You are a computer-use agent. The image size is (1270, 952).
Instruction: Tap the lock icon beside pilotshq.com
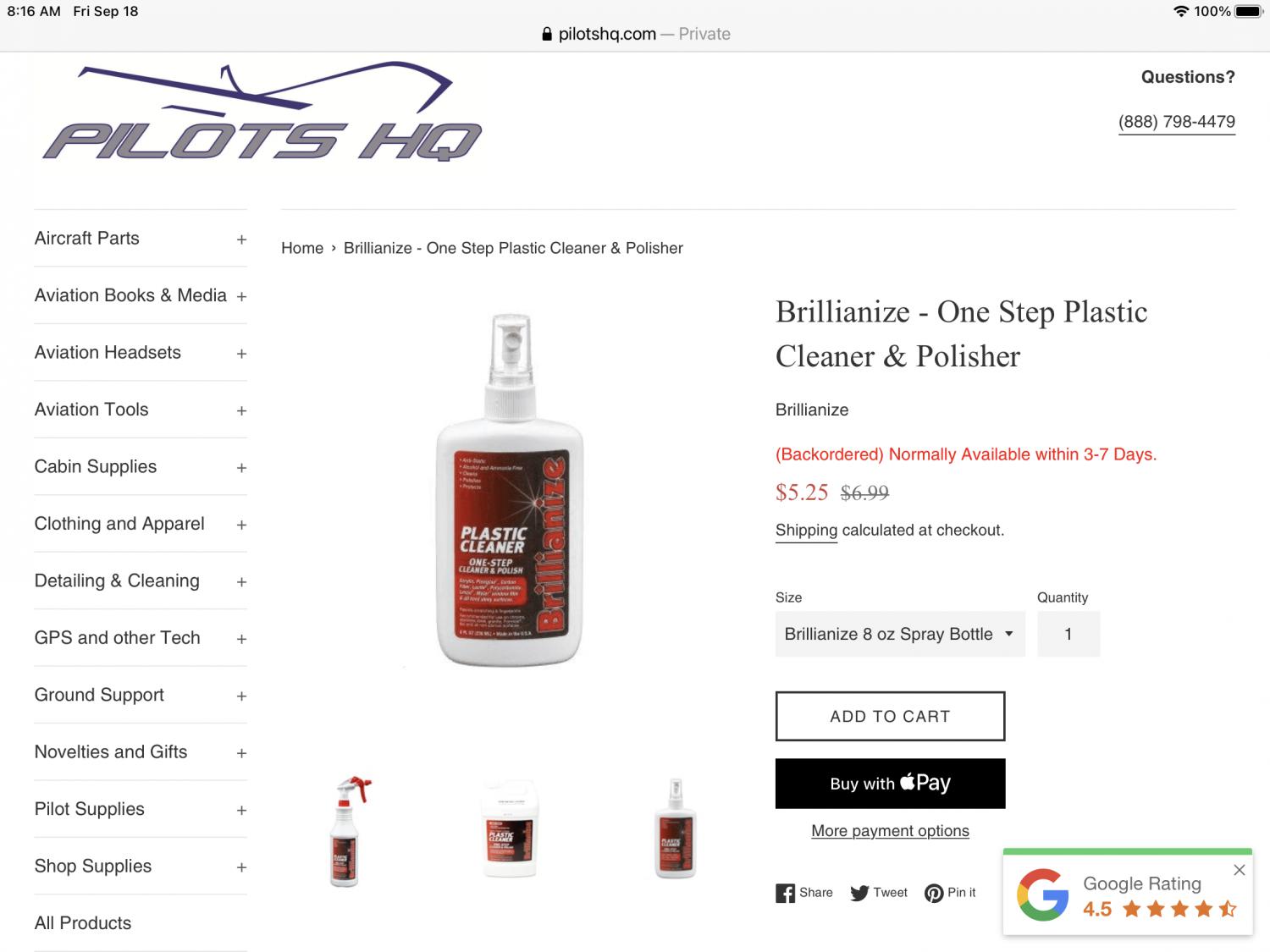(547, 34)
